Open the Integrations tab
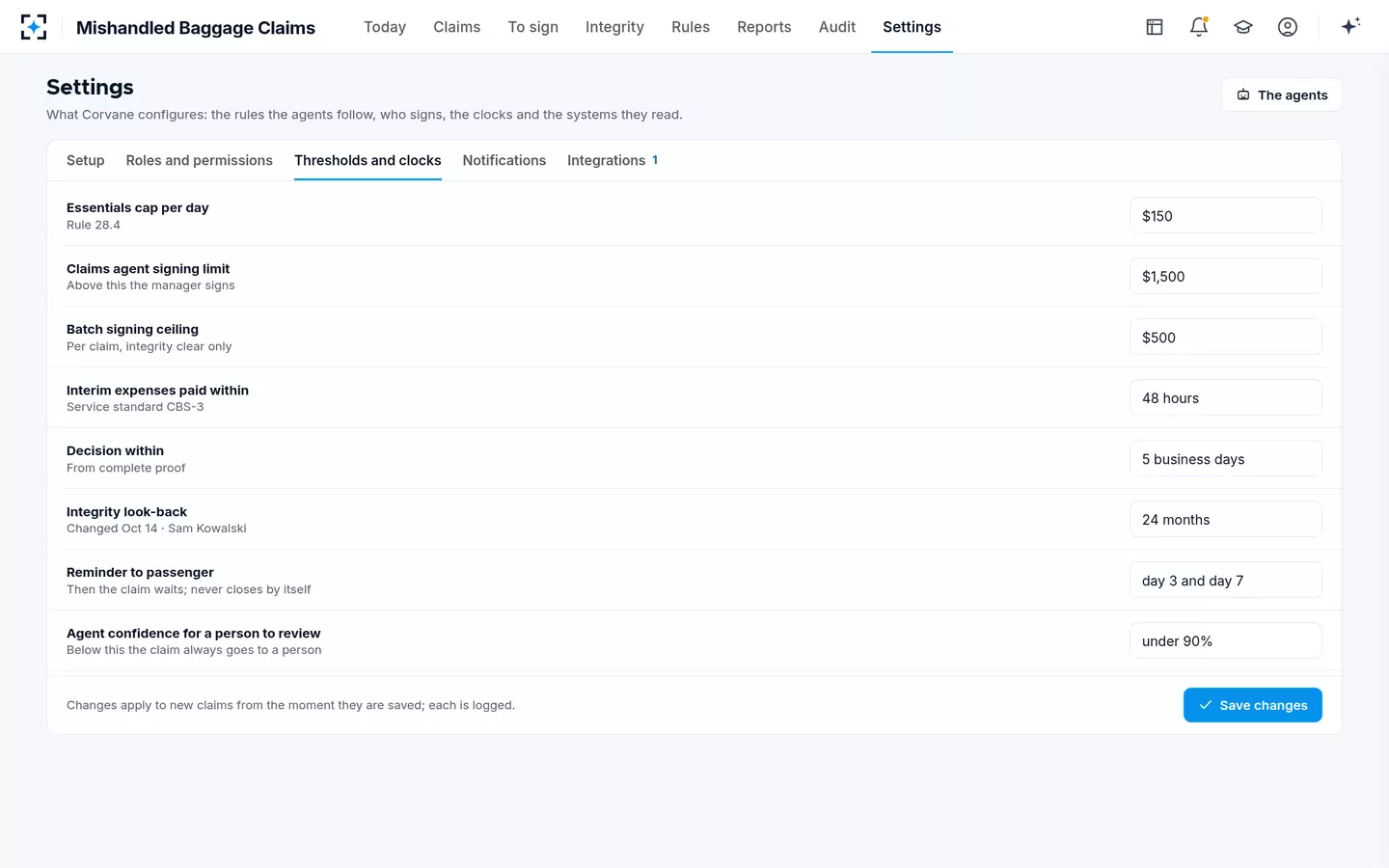This screenshot has height=868, width=1389. (613, 160)
